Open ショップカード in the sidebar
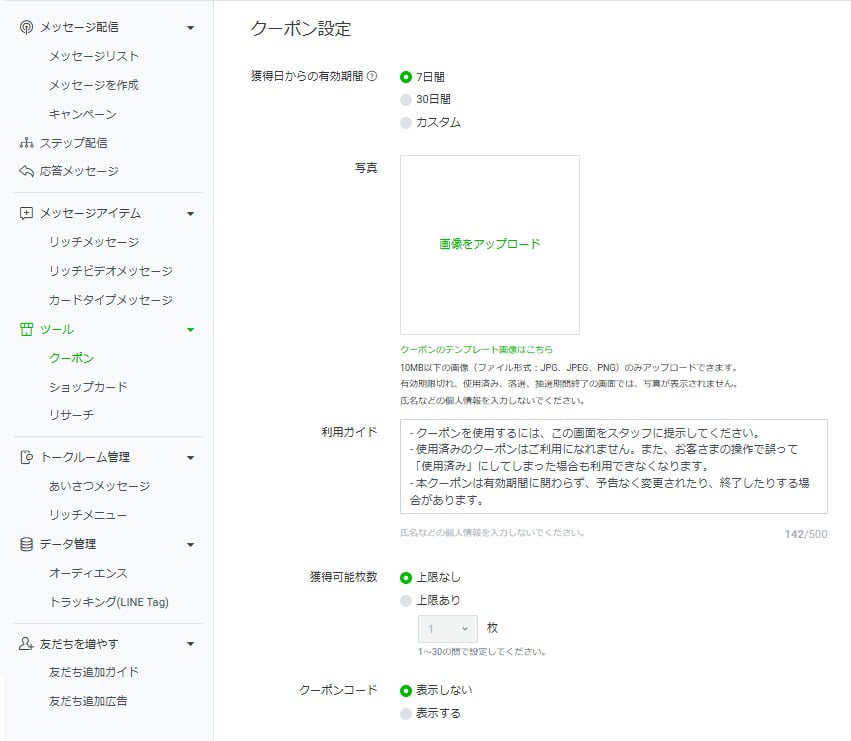The image size is (851, 741). coord(88,387)
